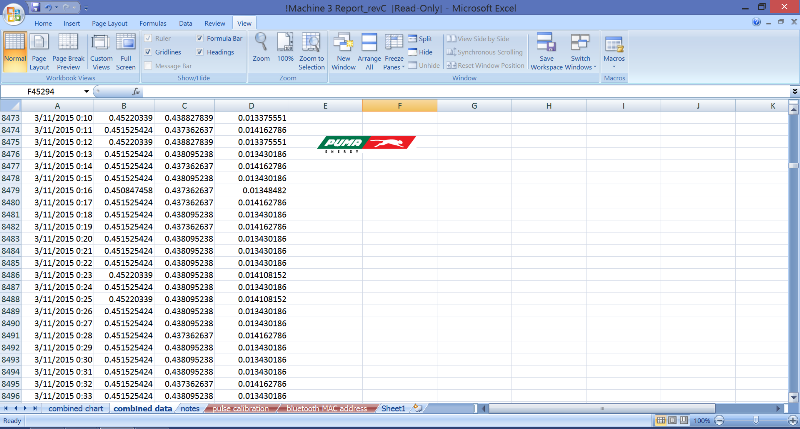Switch to Normal workbook view
This screenshot has width=800, height=429.
tap(15, 52)
